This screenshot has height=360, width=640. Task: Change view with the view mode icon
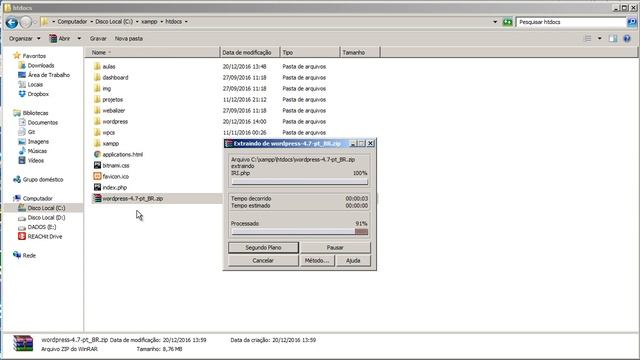point(588,38)
